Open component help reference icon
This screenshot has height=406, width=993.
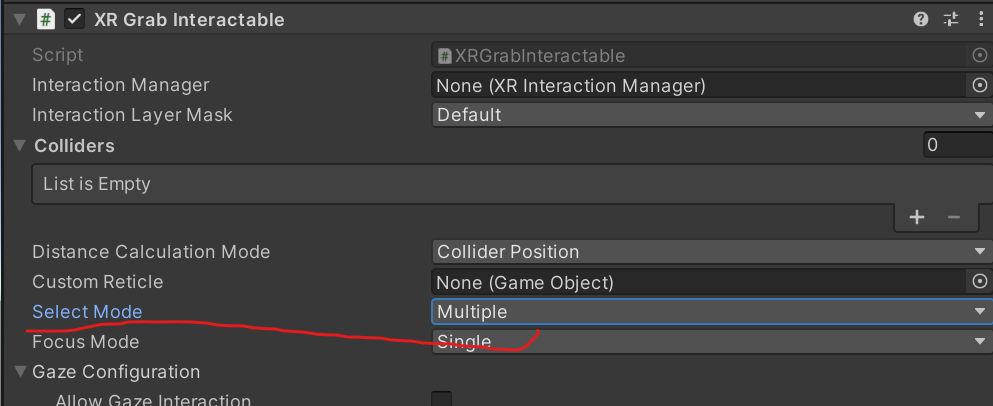[921, 19]
